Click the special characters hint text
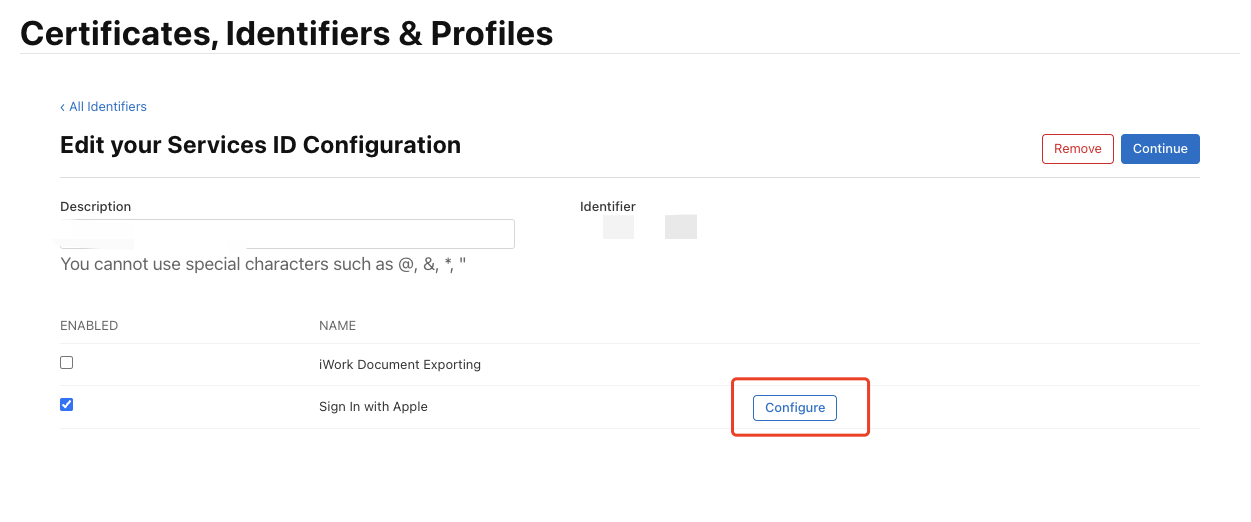The image size is (1251, 522). [x=263, y=265]
